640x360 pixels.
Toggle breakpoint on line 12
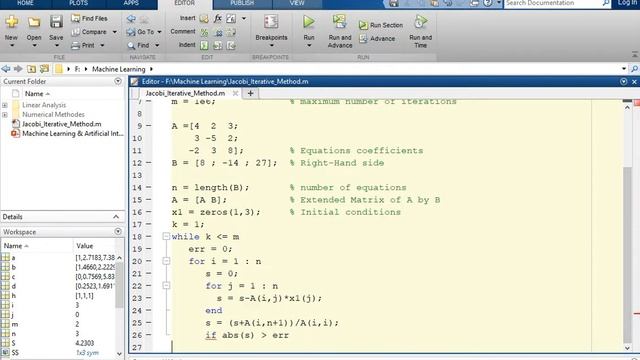click(x=149, y=162)
